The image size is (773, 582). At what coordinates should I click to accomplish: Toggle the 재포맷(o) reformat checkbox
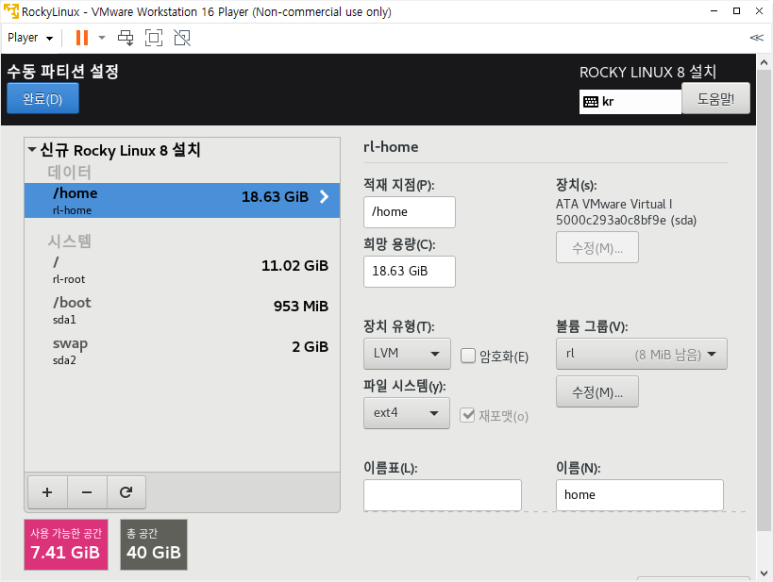467,415
